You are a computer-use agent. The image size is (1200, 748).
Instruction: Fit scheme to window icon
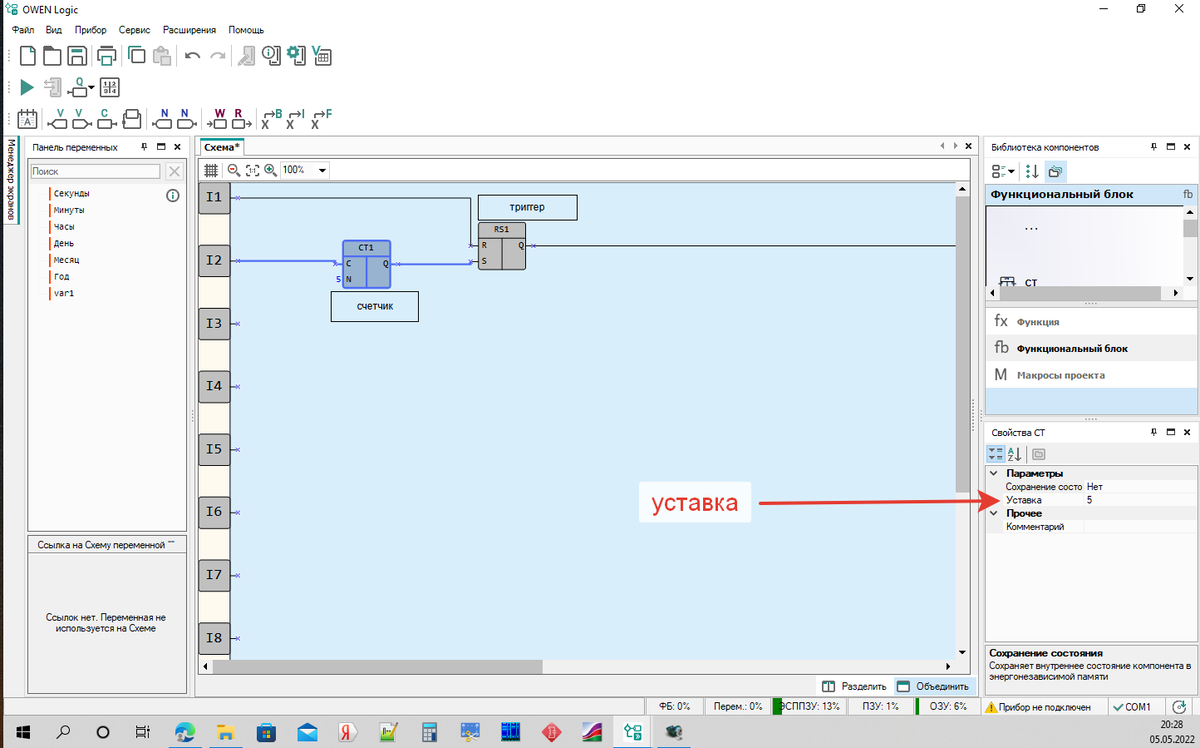pos(252,170)
